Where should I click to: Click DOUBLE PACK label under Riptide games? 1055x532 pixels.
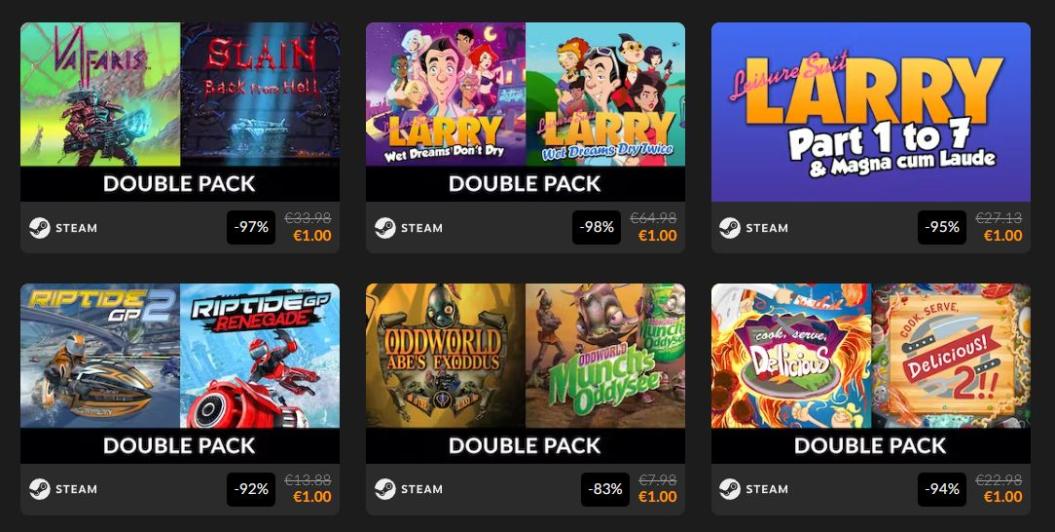point(179,446)
